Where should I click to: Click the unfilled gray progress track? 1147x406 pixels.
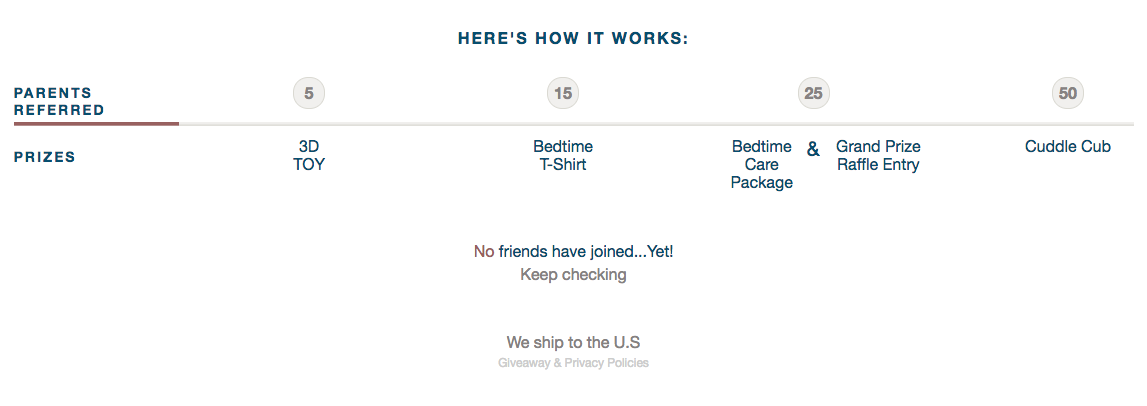tap(656, 124)
